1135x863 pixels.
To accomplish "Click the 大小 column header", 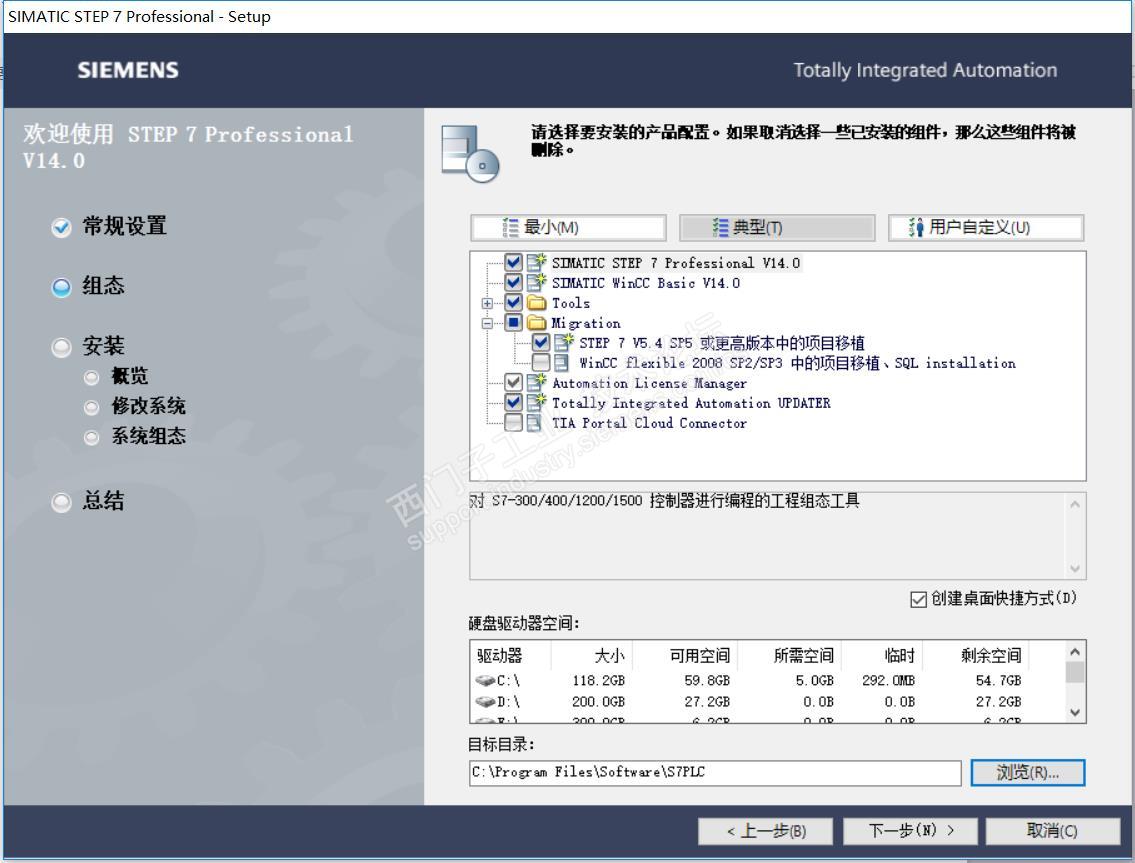I will 592,656.
